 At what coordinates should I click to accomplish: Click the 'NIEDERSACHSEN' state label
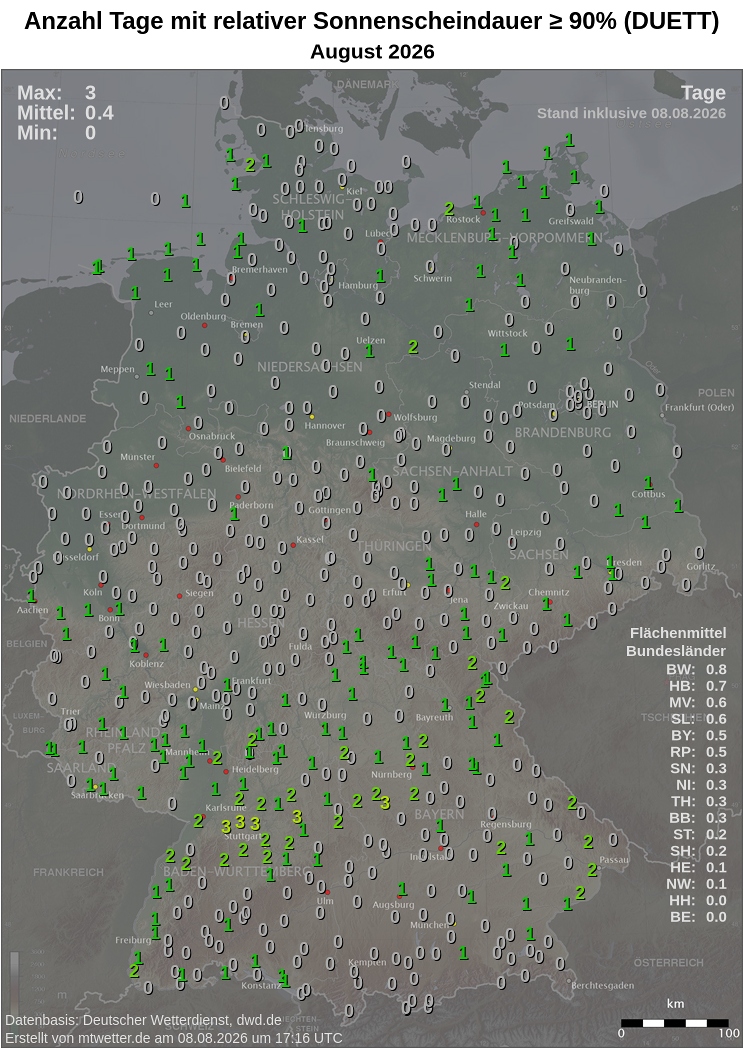pos(310,367)
